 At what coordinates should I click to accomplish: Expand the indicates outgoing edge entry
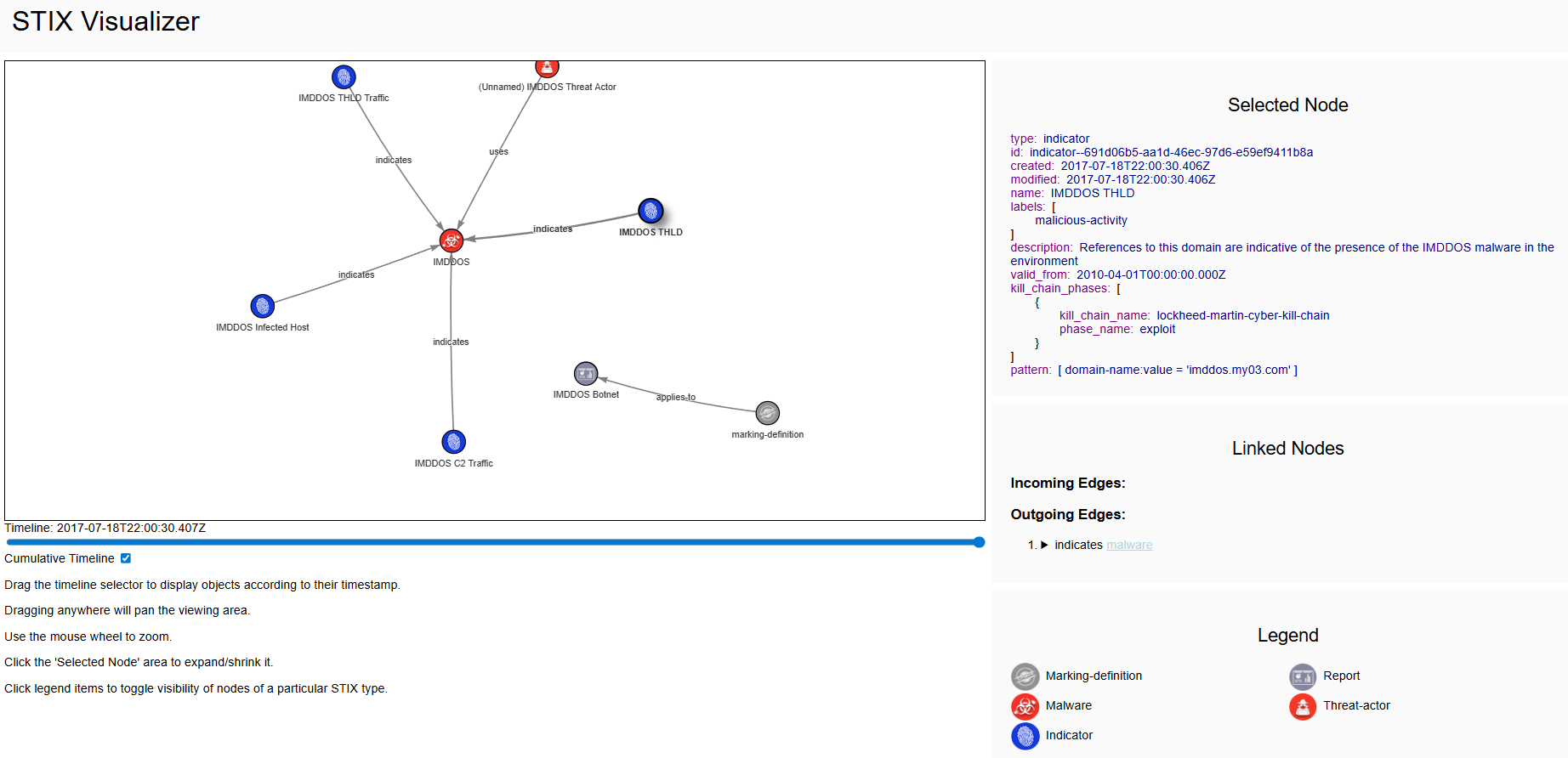[1044, 546]
